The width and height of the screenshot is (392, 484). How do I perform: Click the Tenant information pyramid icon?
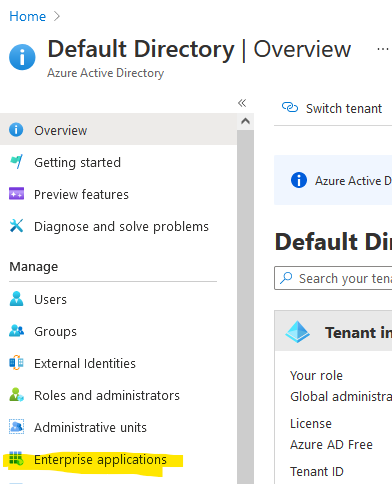click(x=297, y=332)
